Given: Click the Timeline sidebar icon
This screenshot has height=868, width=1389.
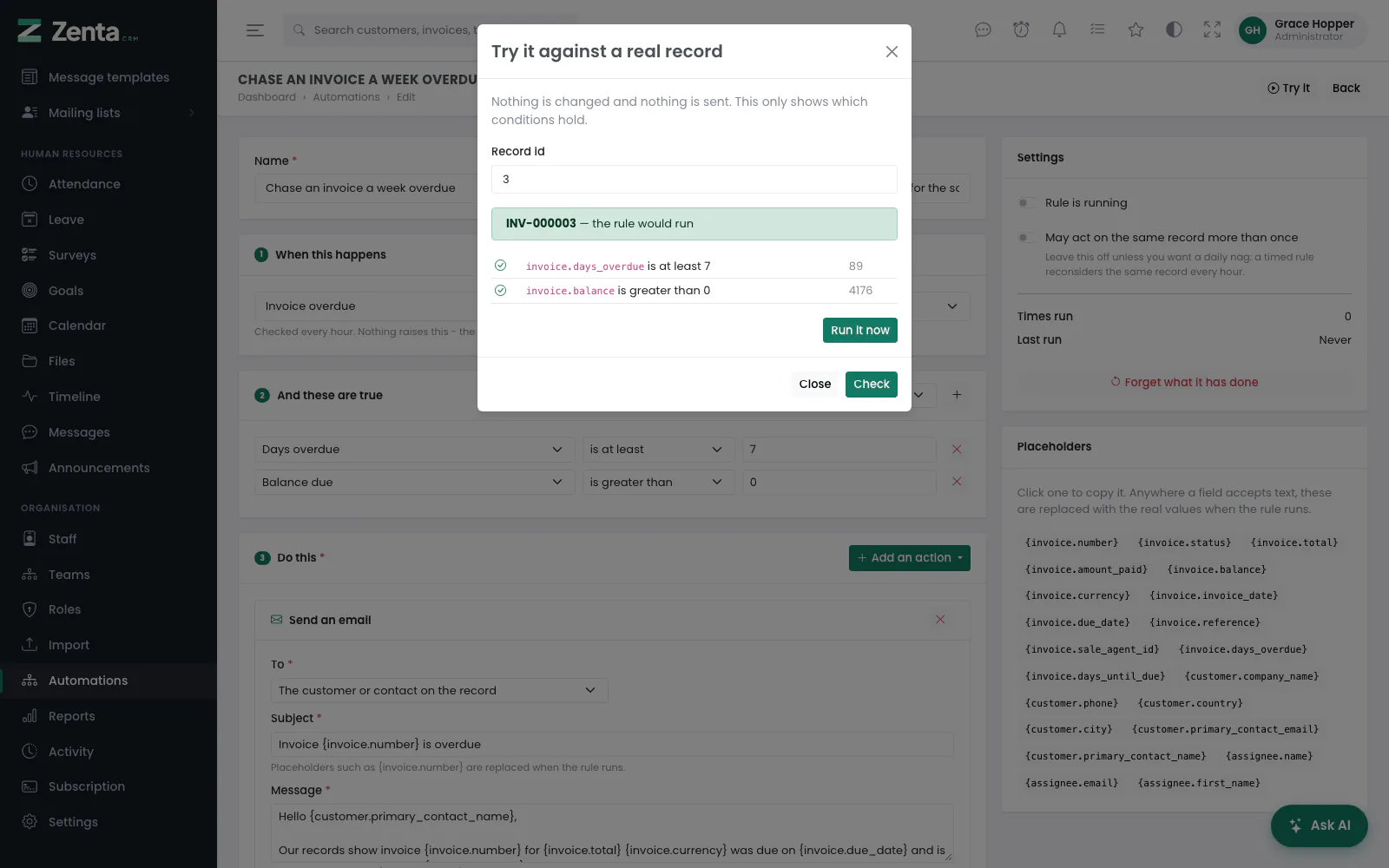Looking at the screenshot, I should tap(30, 397).
